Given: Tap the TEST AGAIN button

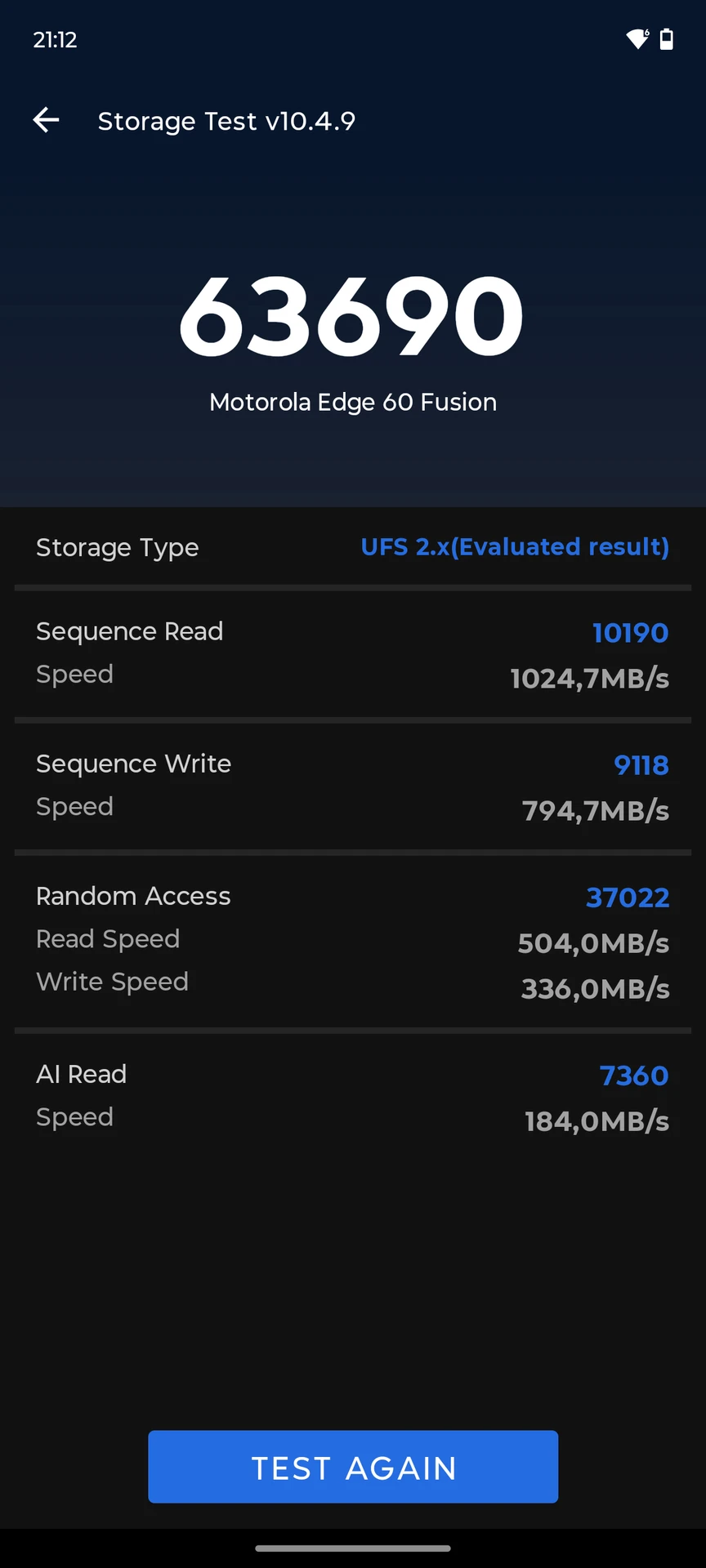Looking at the screenshot, I should pos(353,1467).
